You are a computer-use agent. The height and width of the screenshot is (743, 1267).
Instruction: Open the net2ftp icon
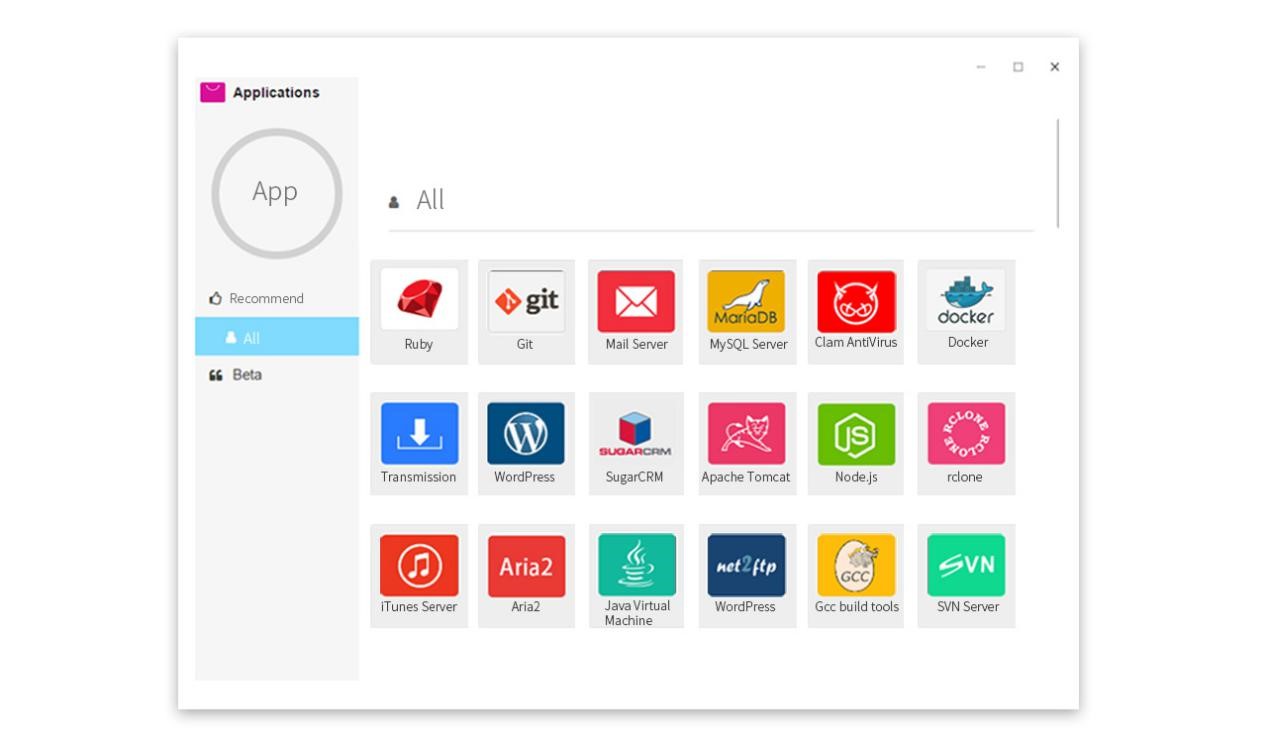(746, 565)
